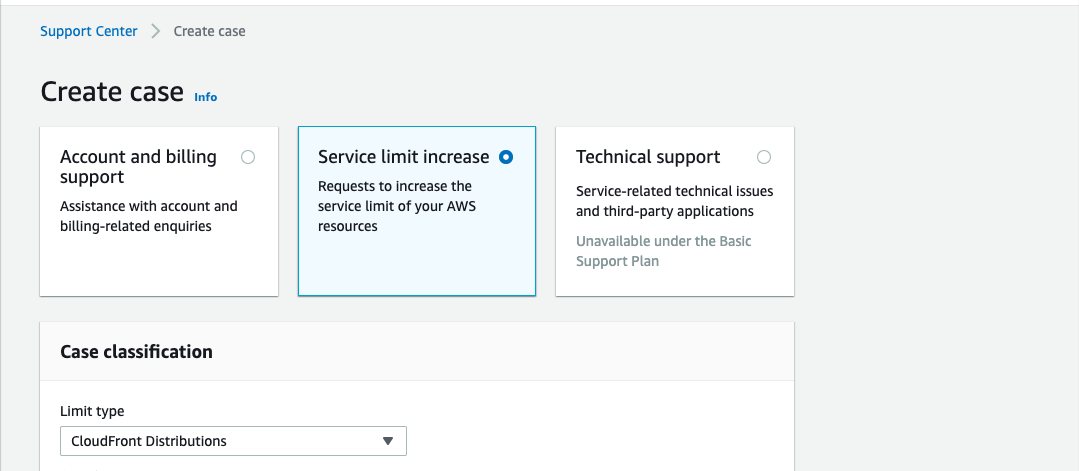Screen dimensions: 1079x471
Task: Click the Account and billing support card title
Action: tap(138, 167)
